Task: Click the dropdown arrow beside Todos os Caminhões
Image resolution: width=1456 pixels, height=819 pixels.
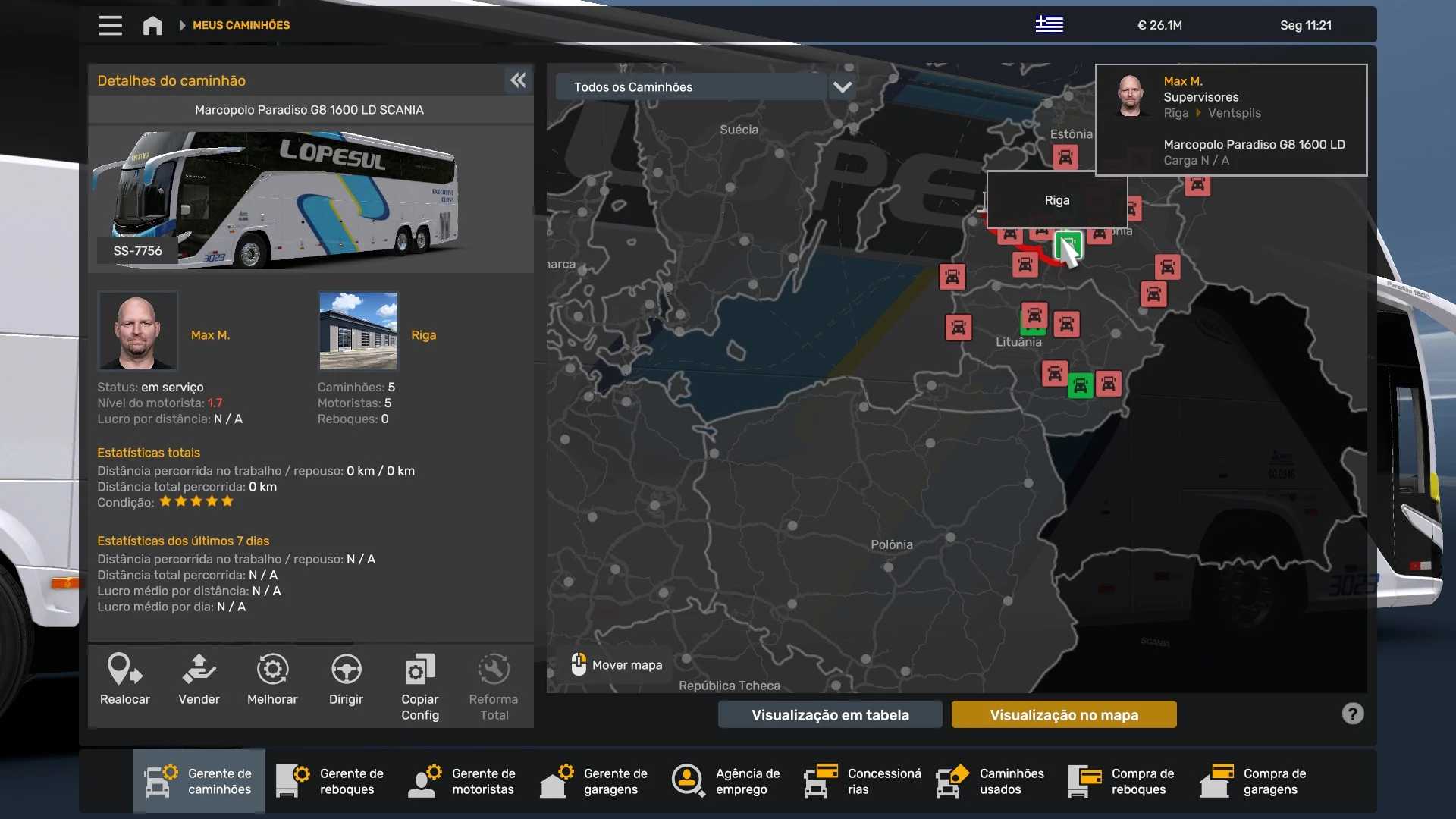Action: 843,87
